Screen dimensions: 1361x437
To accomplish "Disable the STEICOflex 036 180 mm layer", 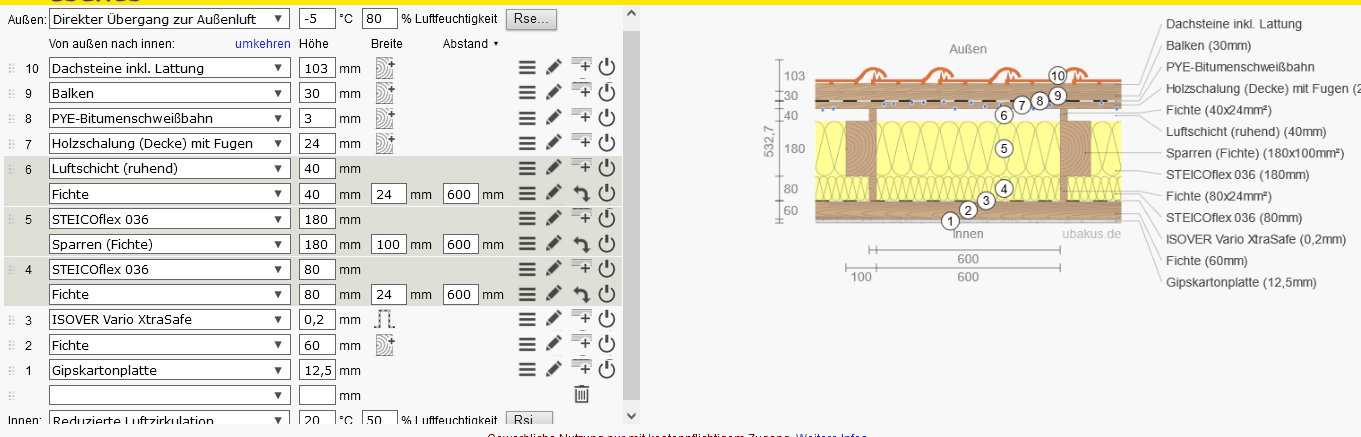I will click(606, 219).
